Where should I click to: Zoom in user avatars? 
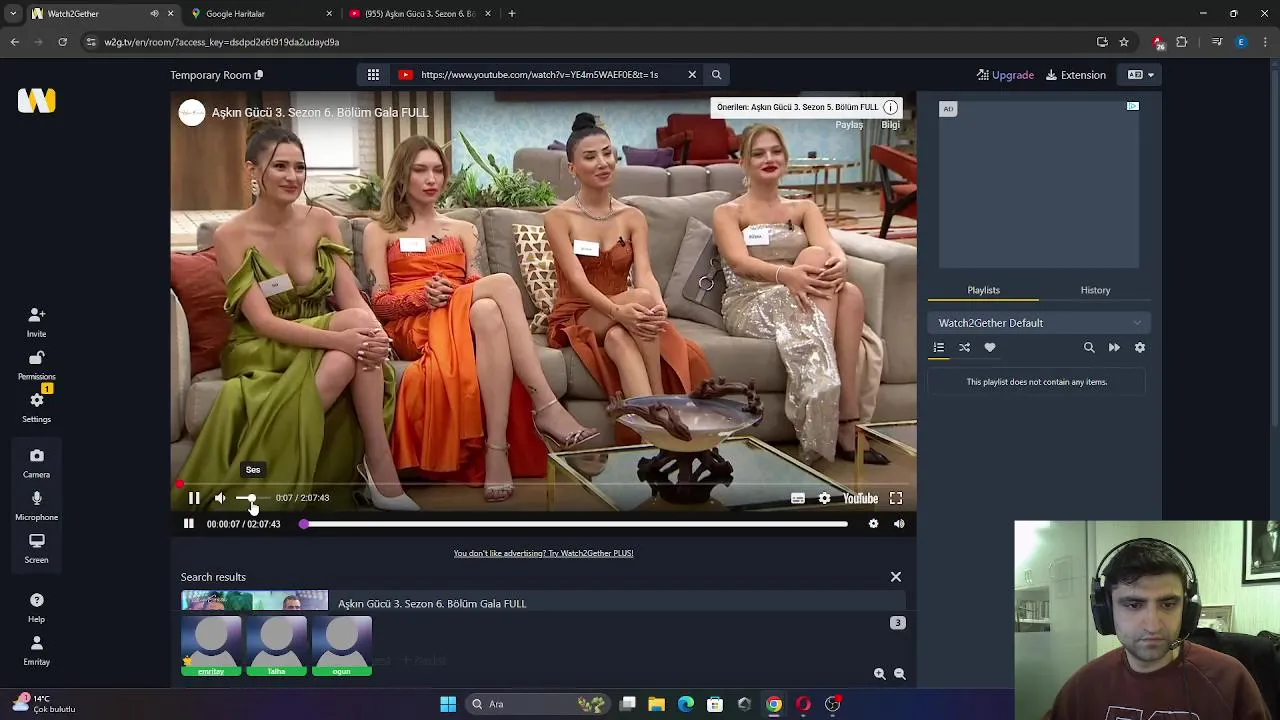tap(879, 674)
